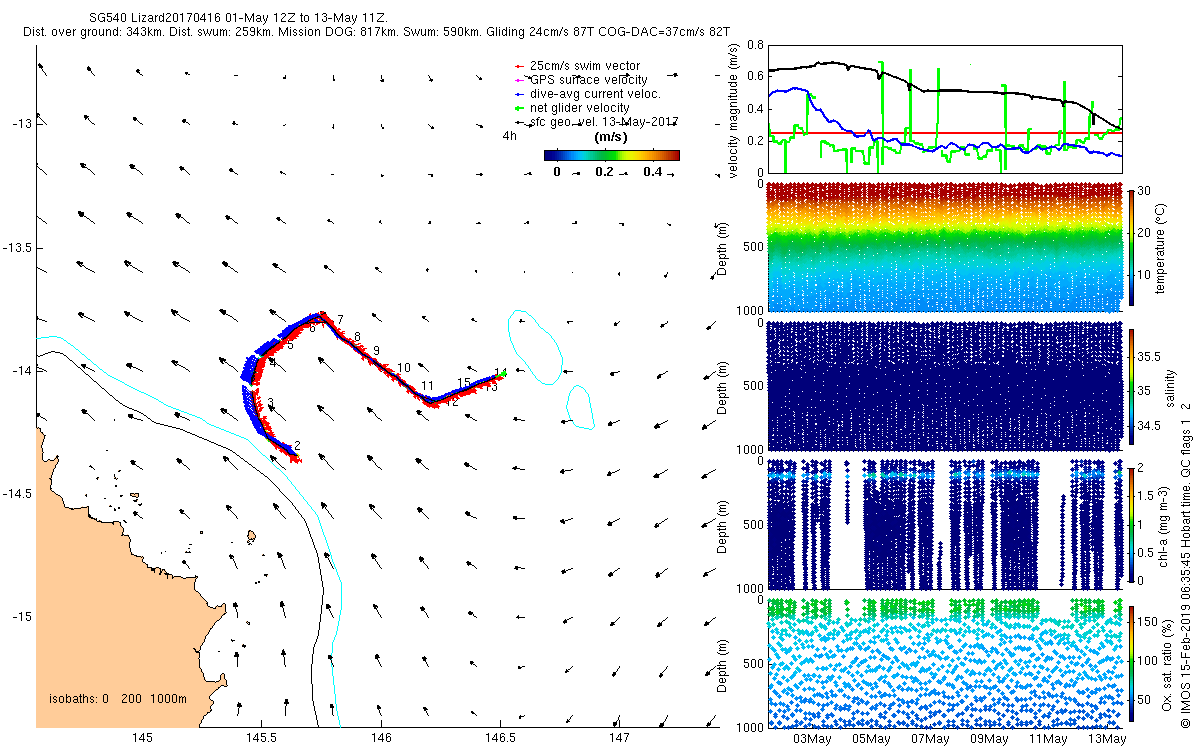Screen dimensions: 1200x750
Task: Select the salinity colorbar
Action: [1133, 384]
